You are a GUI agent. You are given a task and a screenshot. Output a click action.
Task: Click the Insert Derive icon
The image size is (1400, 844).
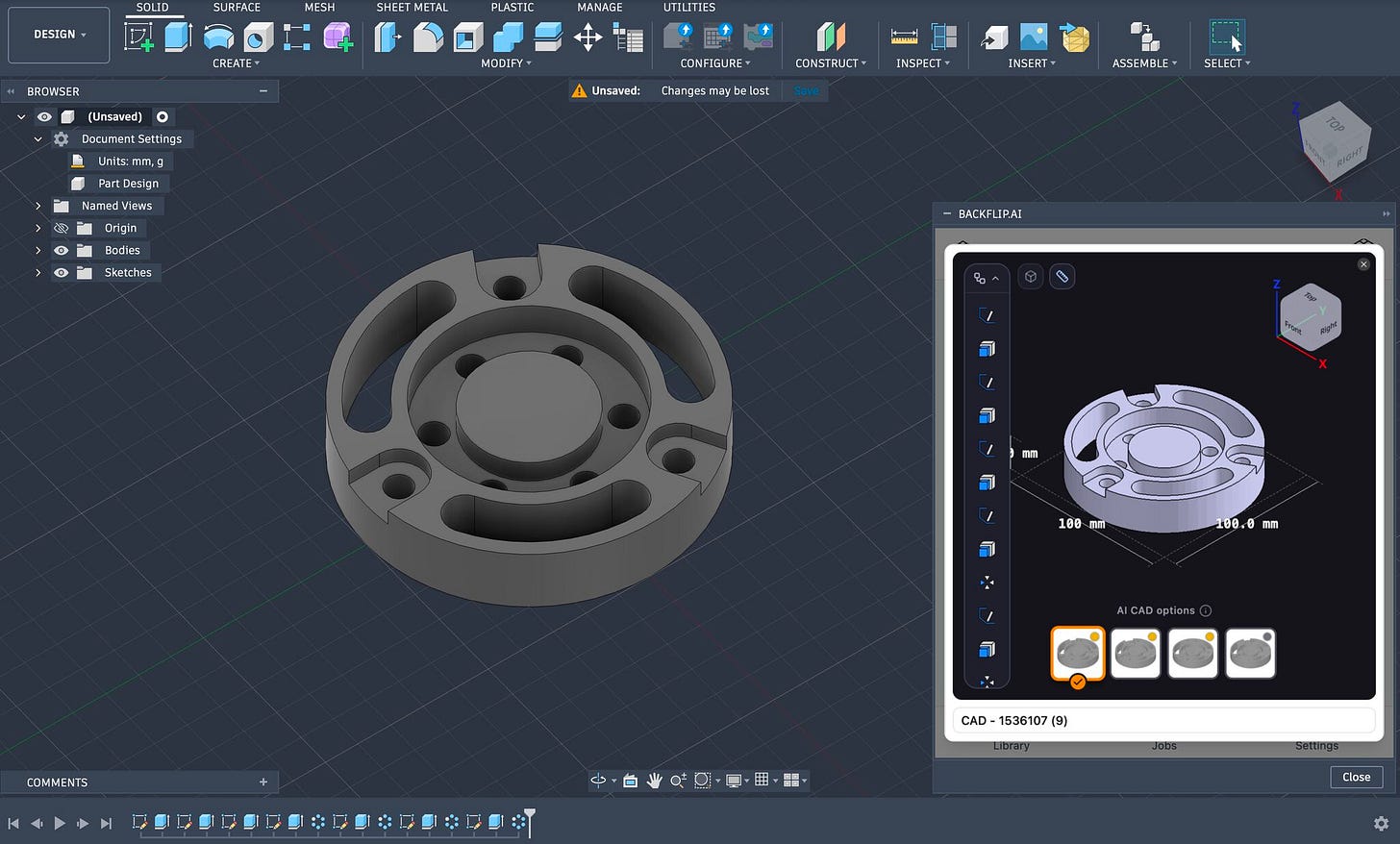tap(993, 37)
